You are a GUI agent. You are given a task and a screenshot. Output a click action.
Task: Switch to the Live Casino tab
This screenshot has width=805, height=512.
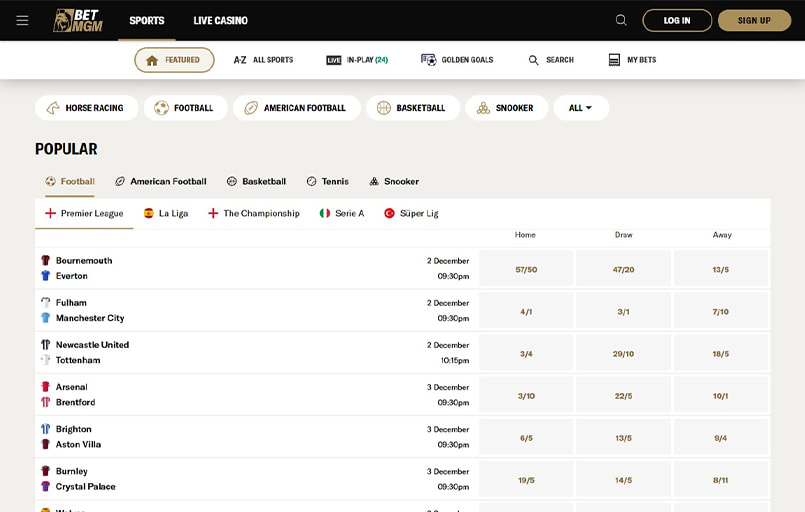(220, 21)
